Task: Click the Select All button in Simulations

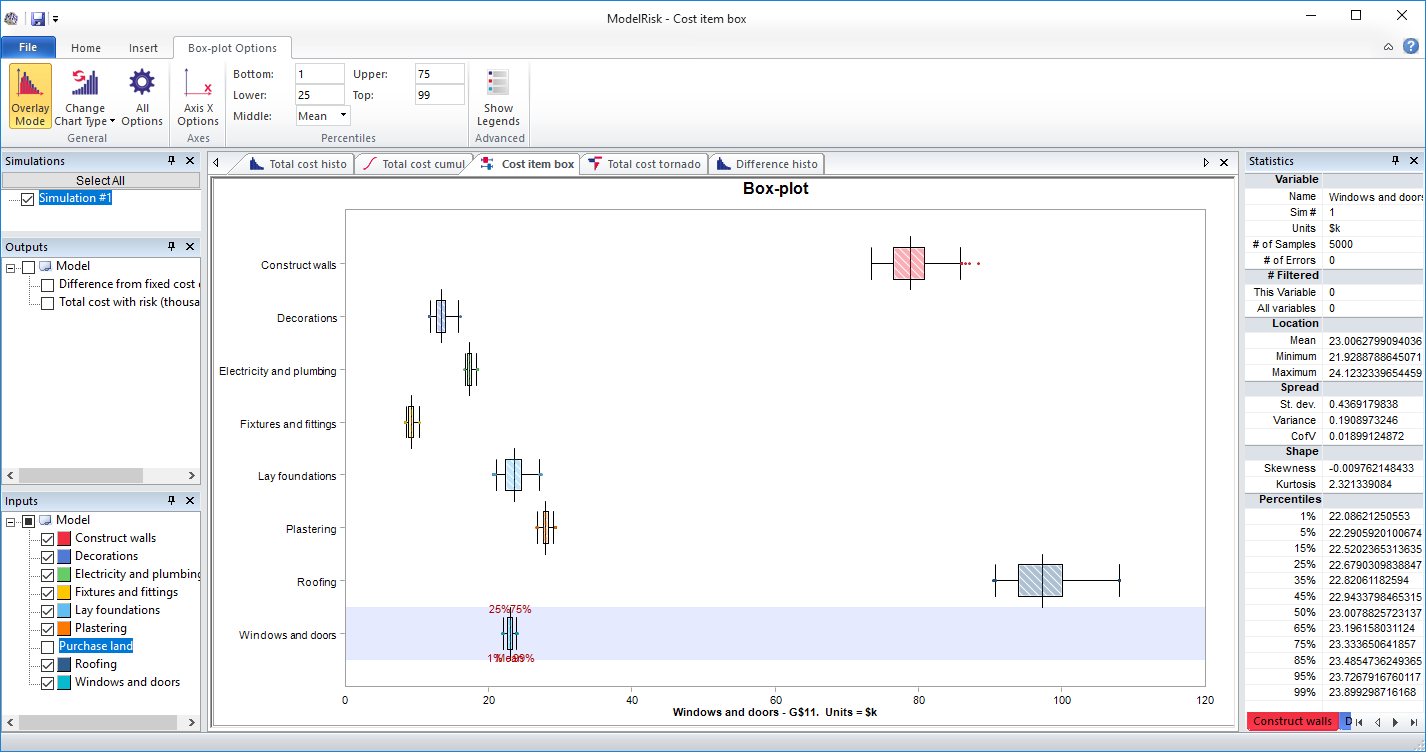Action: click(x=100, y=179)
